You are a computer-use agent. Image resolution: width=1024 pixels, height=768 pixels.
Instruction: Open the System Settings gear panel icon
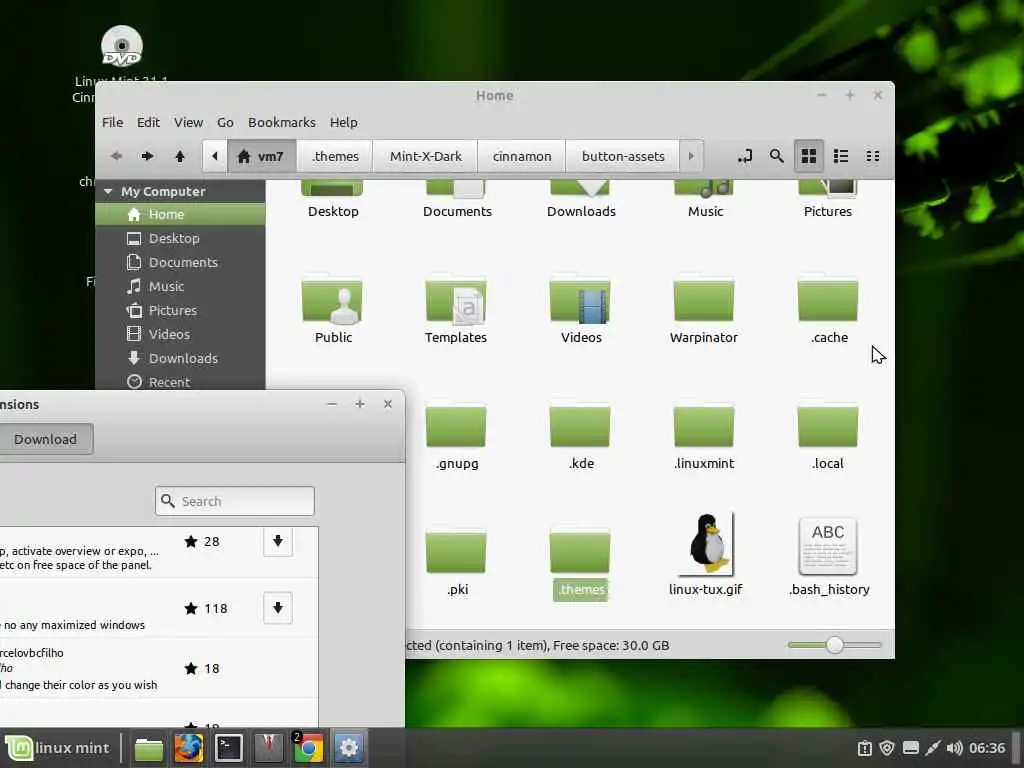pos(348,748)
